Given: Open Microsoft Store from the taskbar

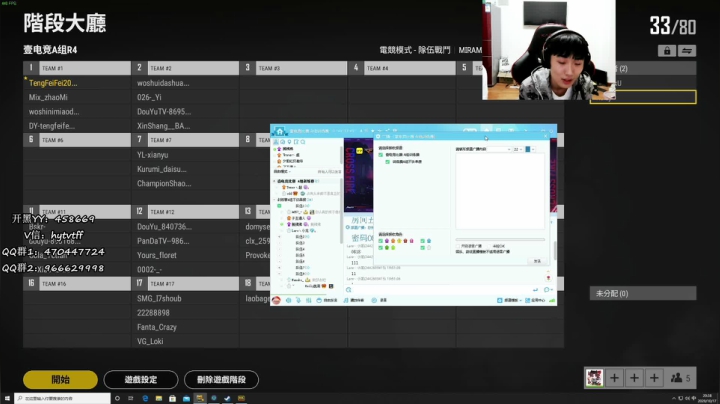Looking at the screenshot, I should click(172, 398).
